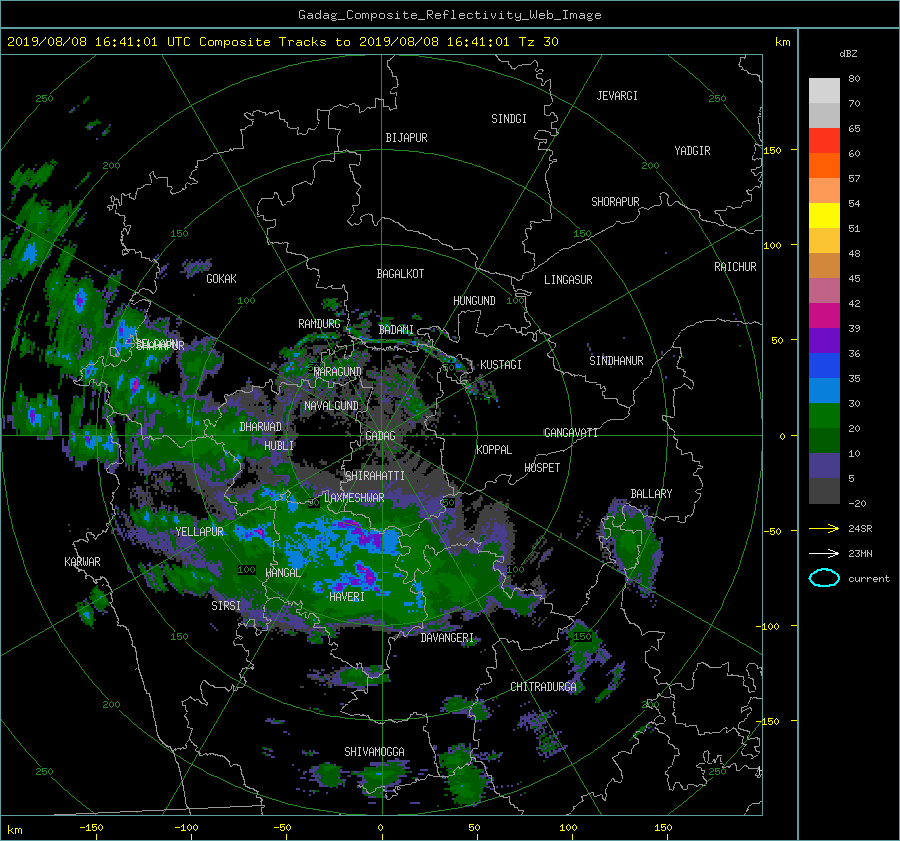This screenshot has height=841, width=900.
Task: Click the CHITRADURGA city label
Action: click(x=544, y=687)
